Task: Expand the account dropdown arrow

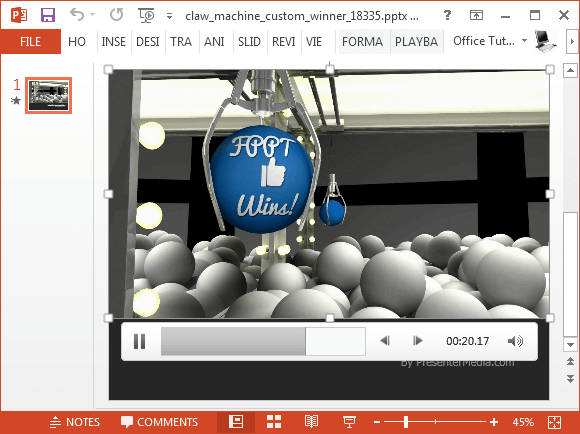Action: pyautogui.click(x=524, y=40)
